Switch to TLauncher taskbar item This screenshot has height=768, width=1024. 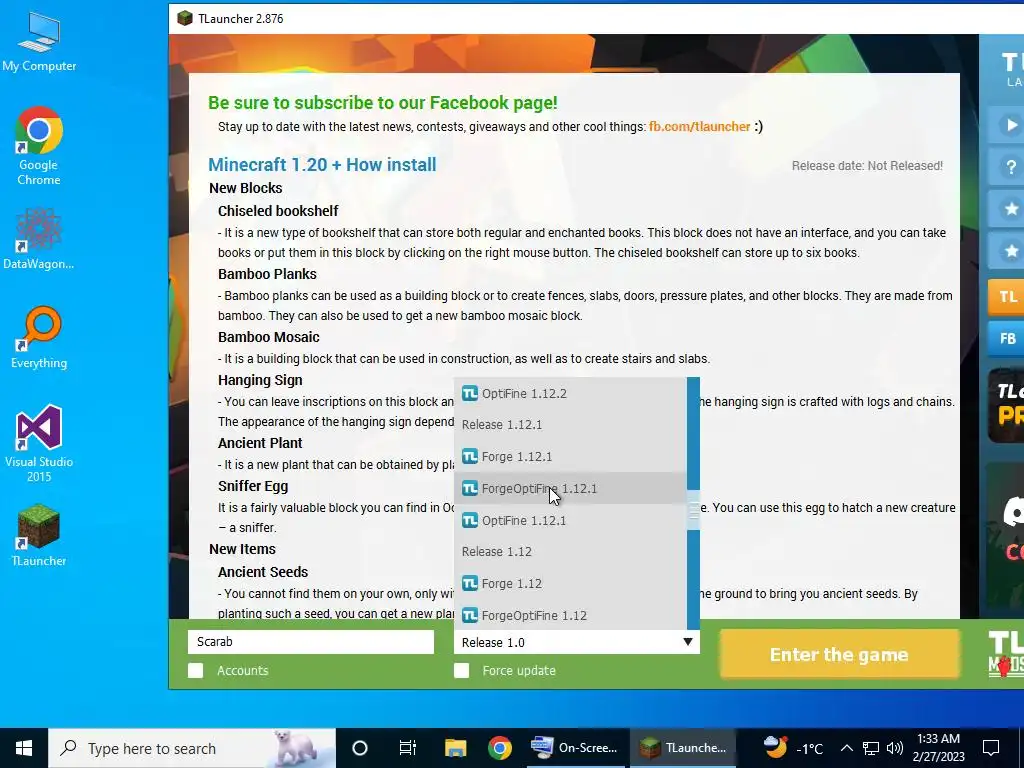click(x=682, y=748)
